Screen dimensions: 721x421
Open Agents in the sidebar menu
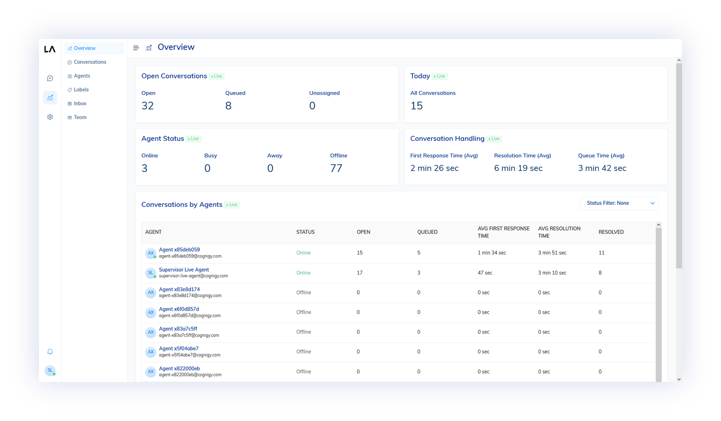point(94,76)
